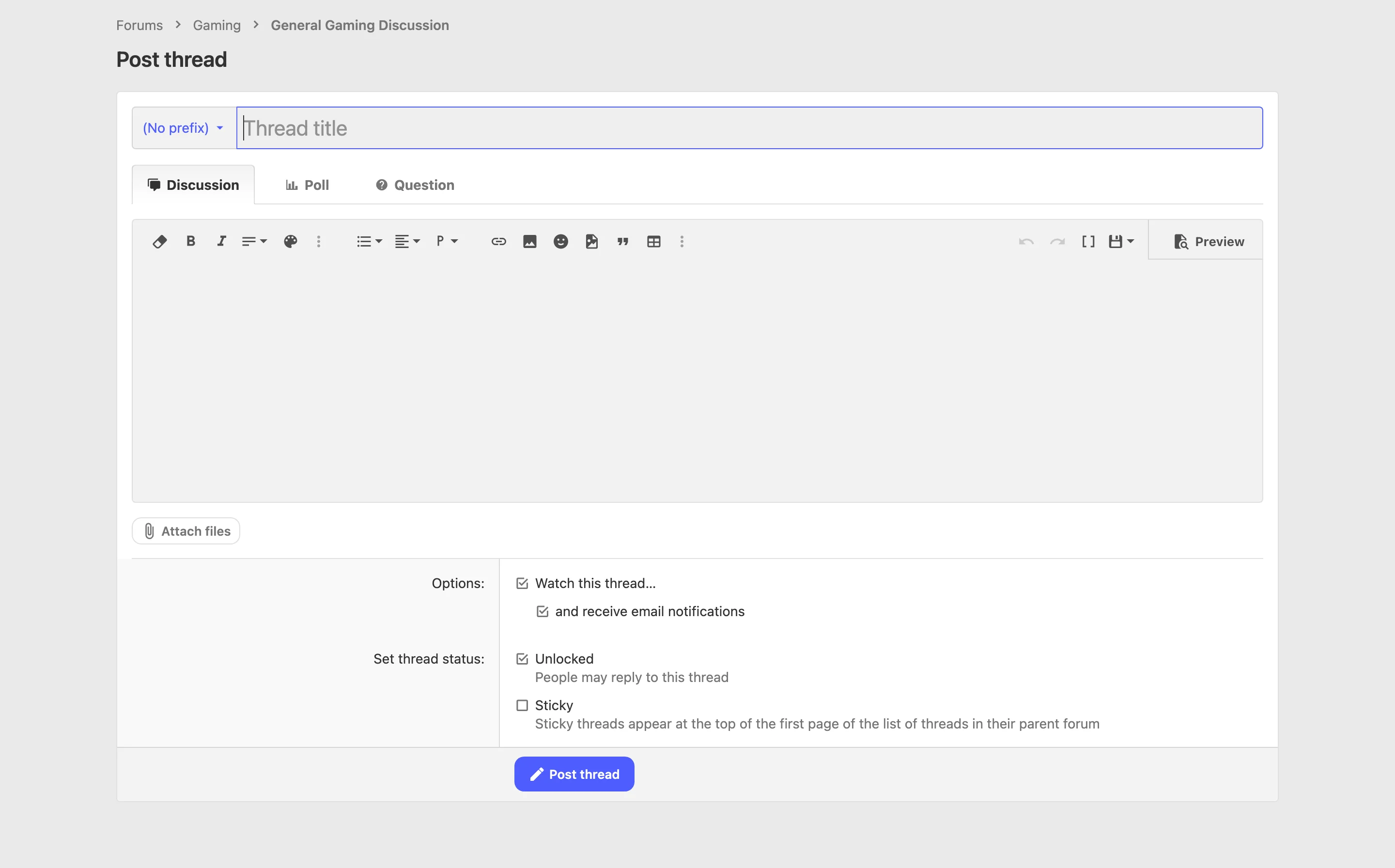
Task: Open the text color palette
Action: 291,242
